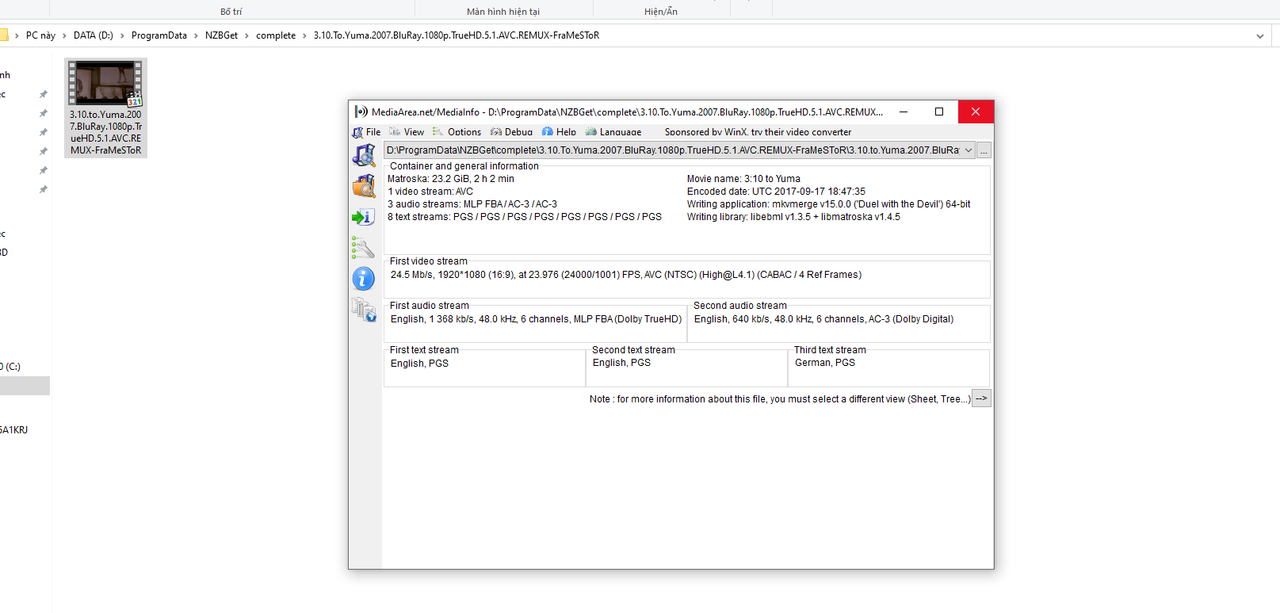Click the Open Folder icon in MediaInfo sidebar
This screenshot has height=613, width=1280.
364,186
